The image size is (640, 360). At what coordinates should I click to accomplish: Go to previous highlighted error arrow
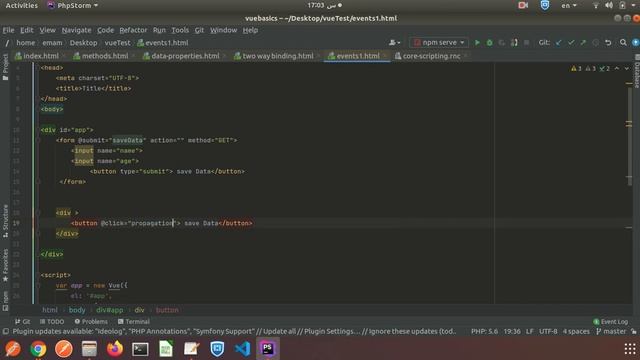click(617, 69)
